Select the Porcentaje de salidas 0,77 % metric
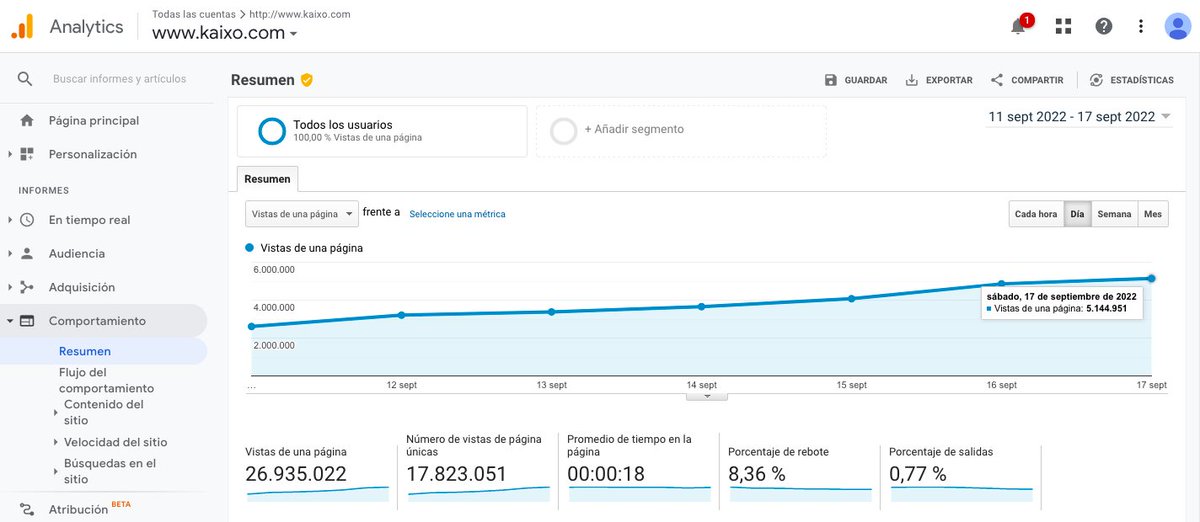 (x=960, y=473)
